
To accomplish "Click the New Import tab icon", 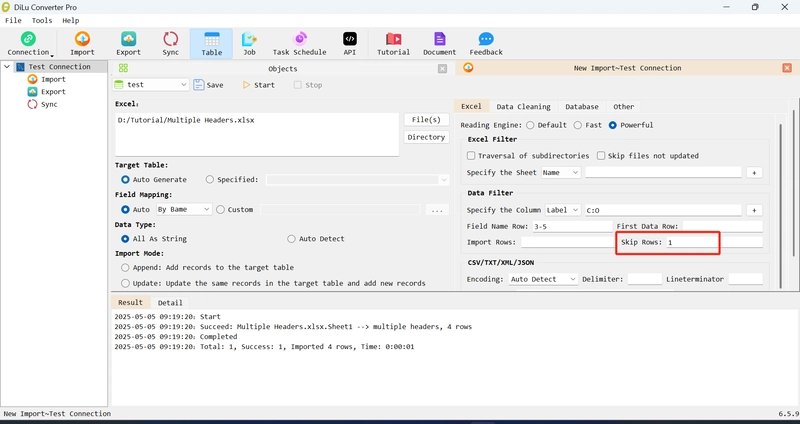I will coord(468,67).
